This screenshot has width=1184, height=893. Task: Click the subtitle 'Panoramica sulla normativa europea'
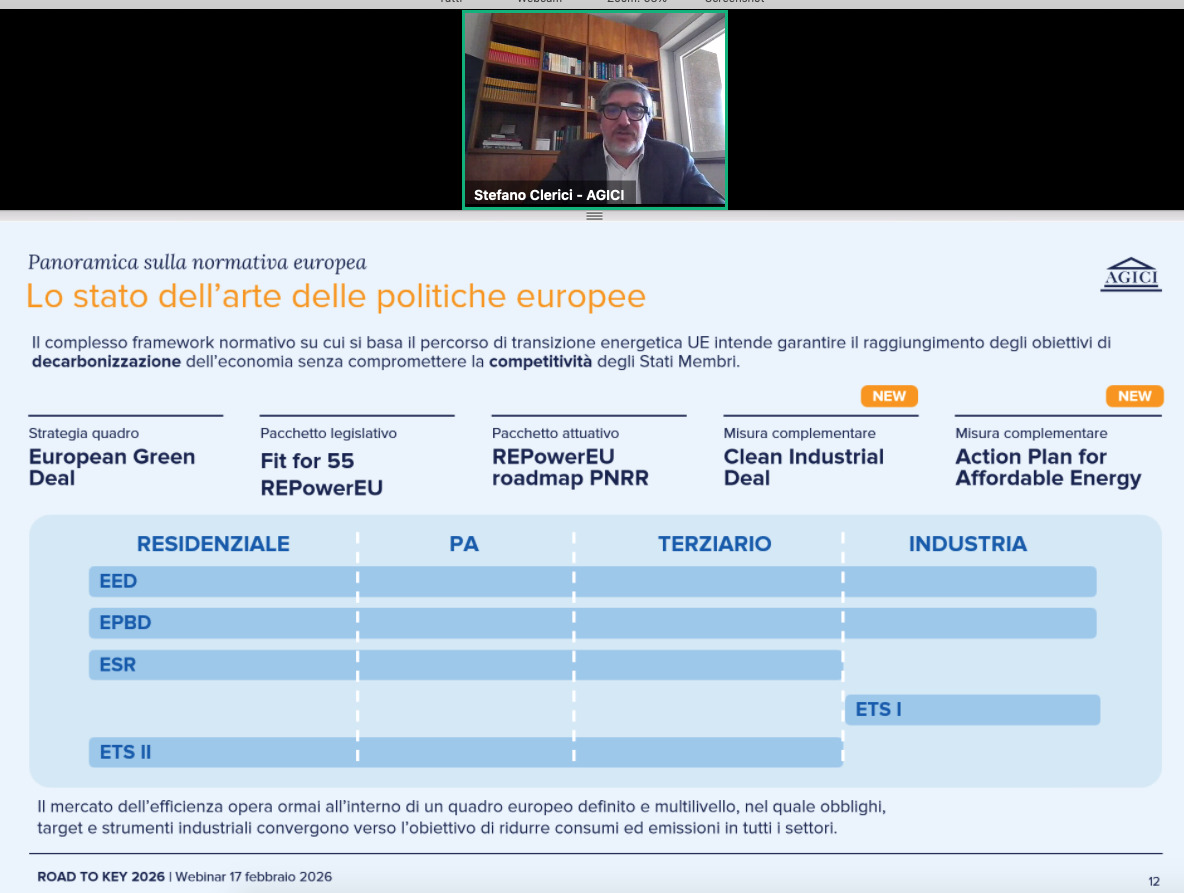pyautogui.click(x=197, y=262)
